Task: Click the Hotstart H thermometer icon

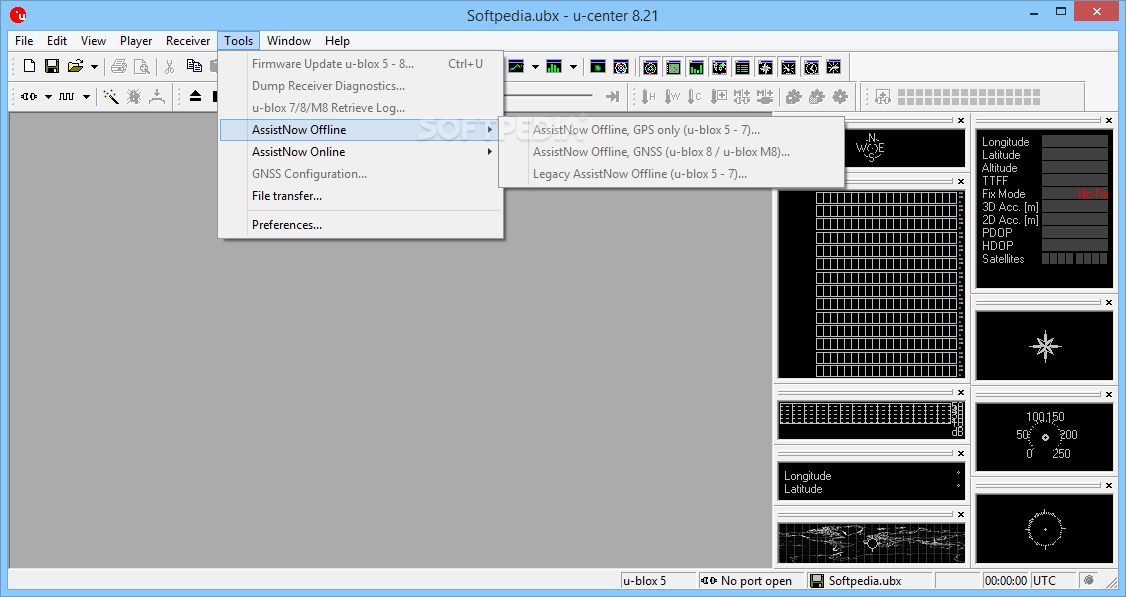Action: pyautogui.click(x=648, y=96)
